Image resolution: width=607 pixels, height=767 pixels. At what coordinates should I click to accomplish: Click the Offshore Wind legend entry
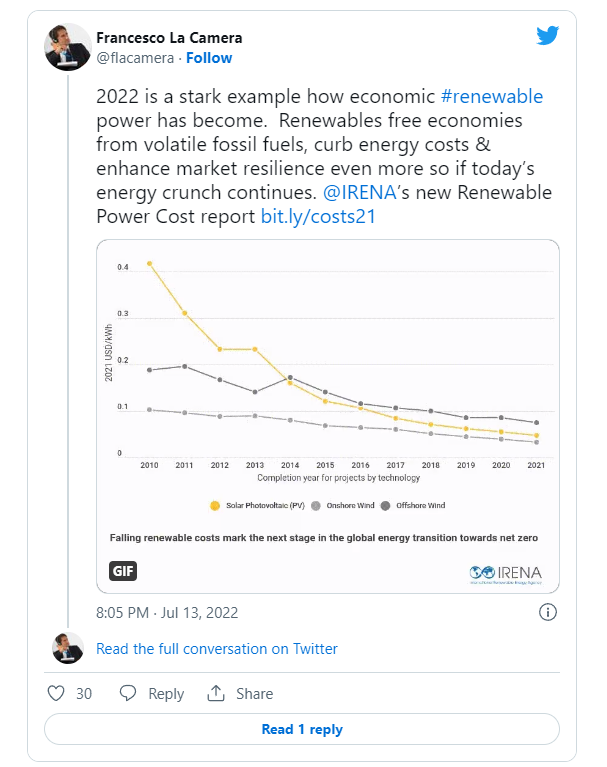coord(412,505)
